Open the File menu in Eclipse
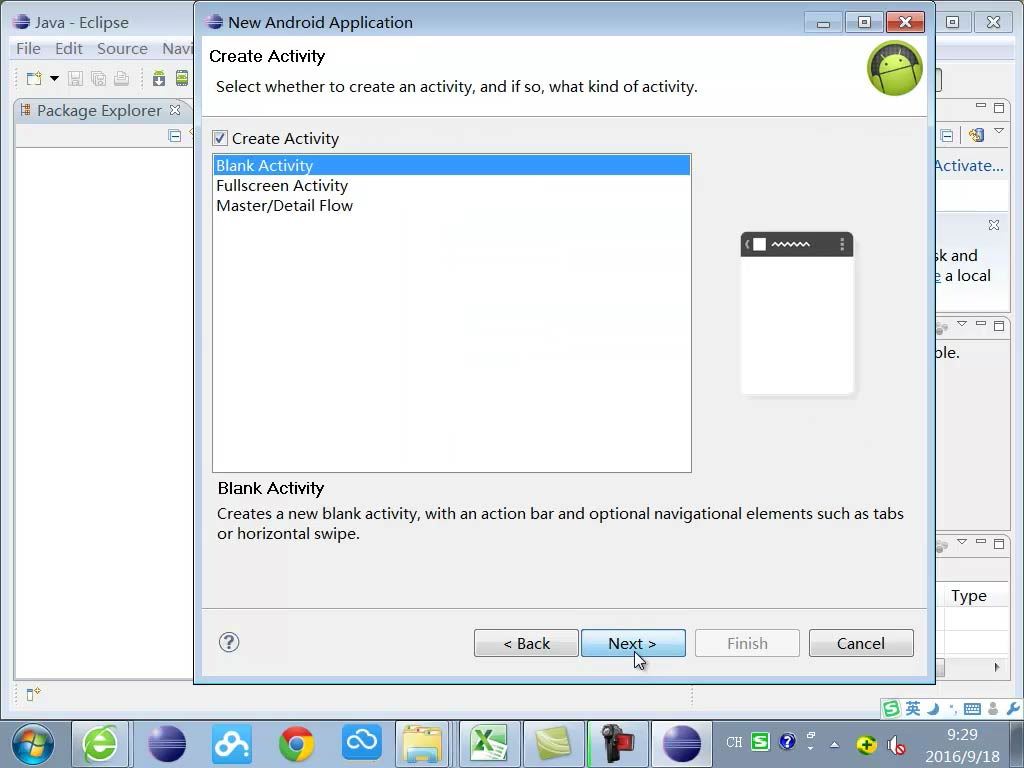Screen dimensions: 1024x768 (28, 49)
